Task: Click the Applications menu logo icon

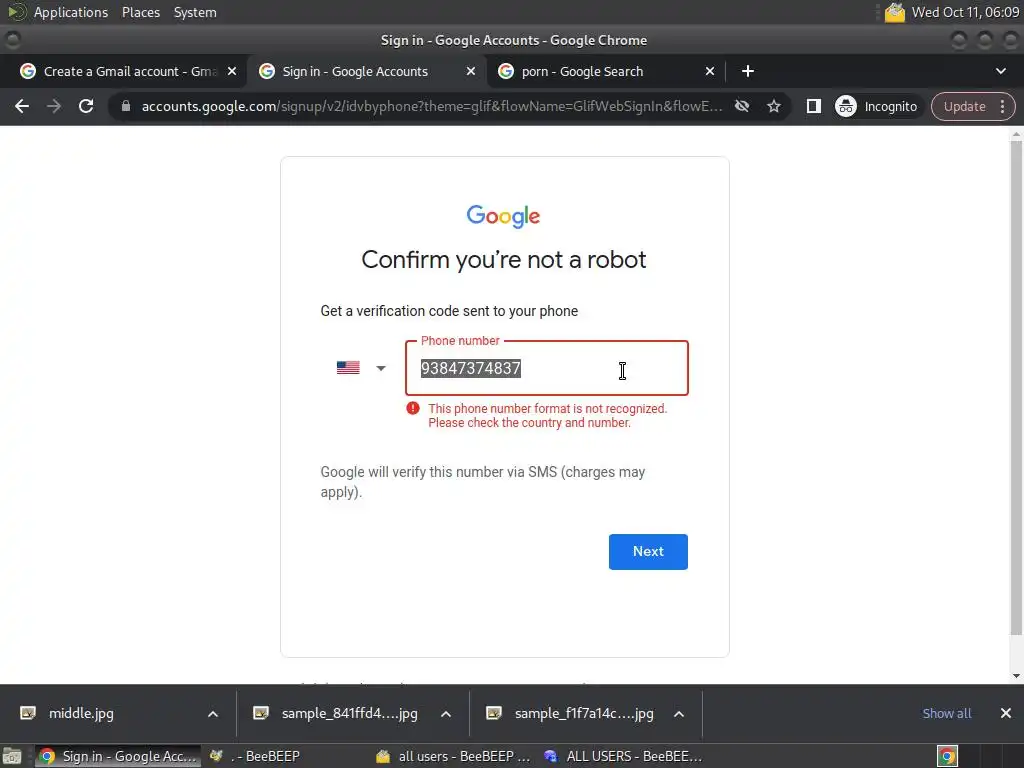Action: [16, 12]
